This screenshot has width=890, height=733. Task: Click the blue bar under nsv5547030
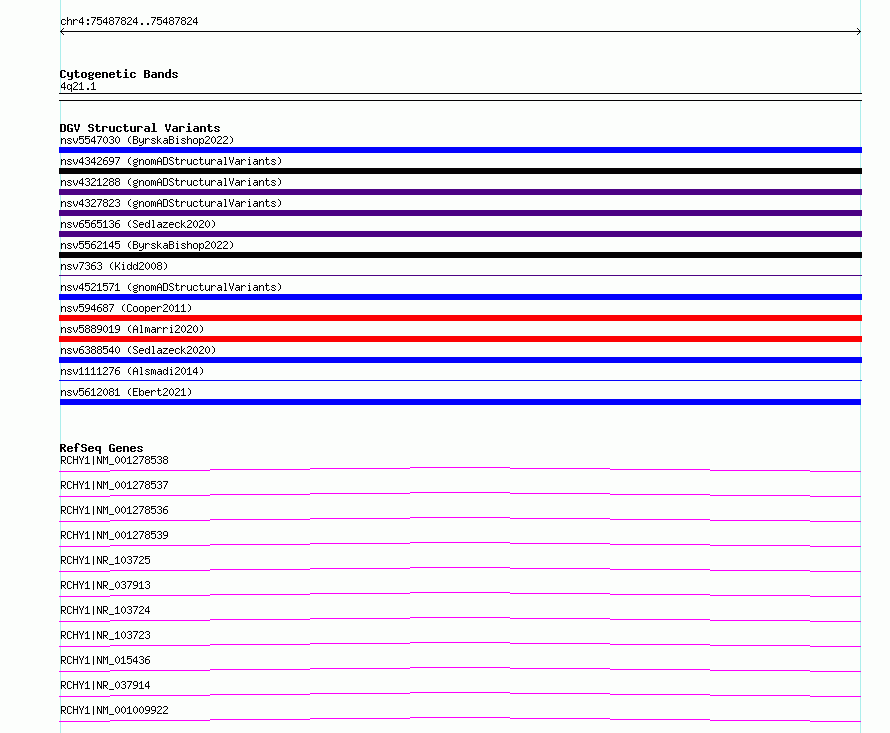(x=460, y=150)
